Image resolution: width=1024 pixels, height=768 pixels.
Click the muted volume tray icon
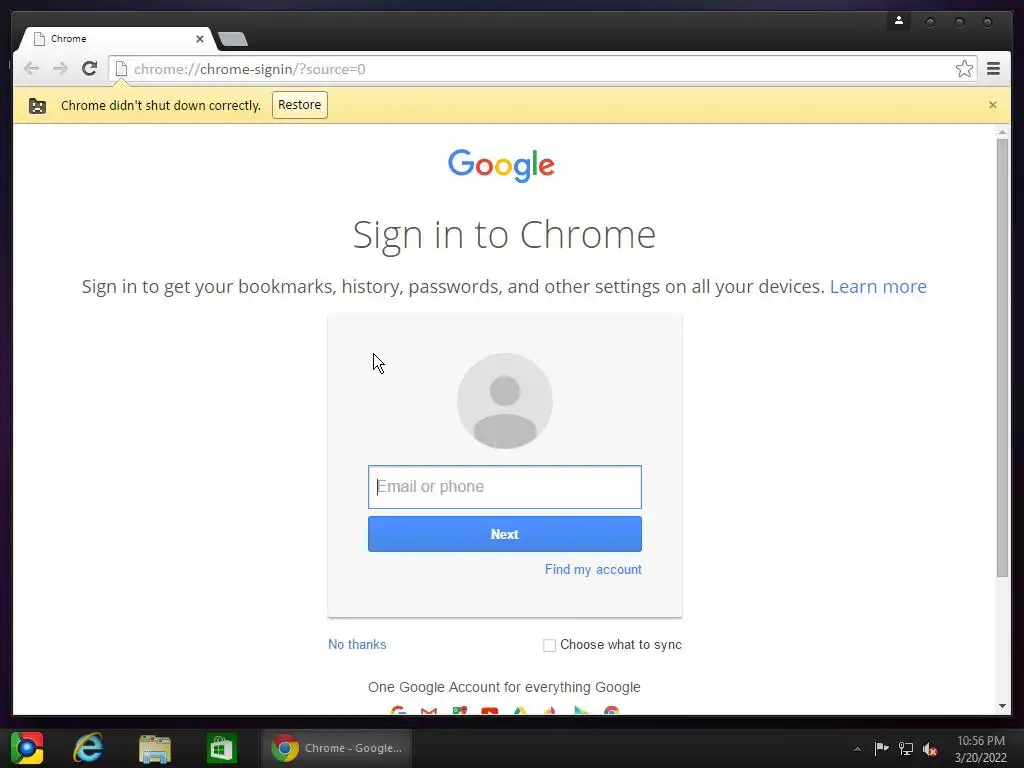[930, 748]
